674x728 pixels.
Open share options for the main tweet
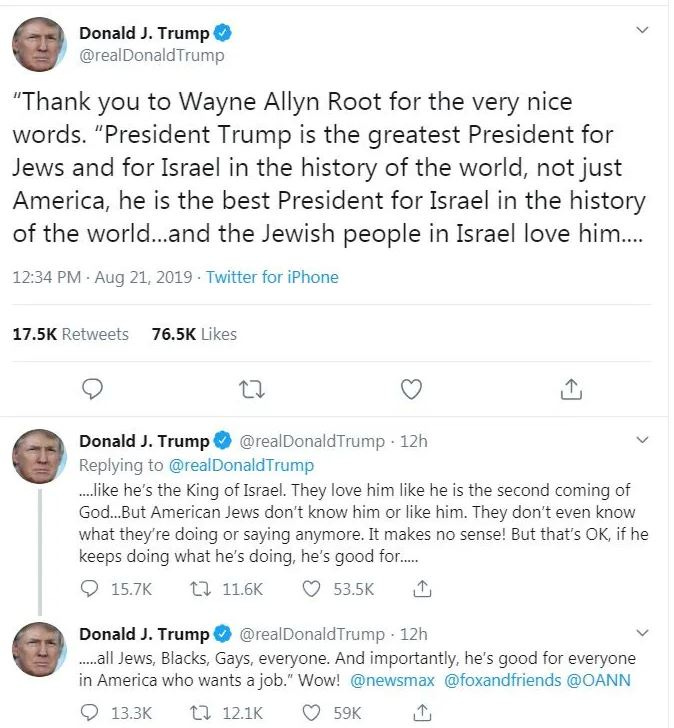tap(571, 389)
